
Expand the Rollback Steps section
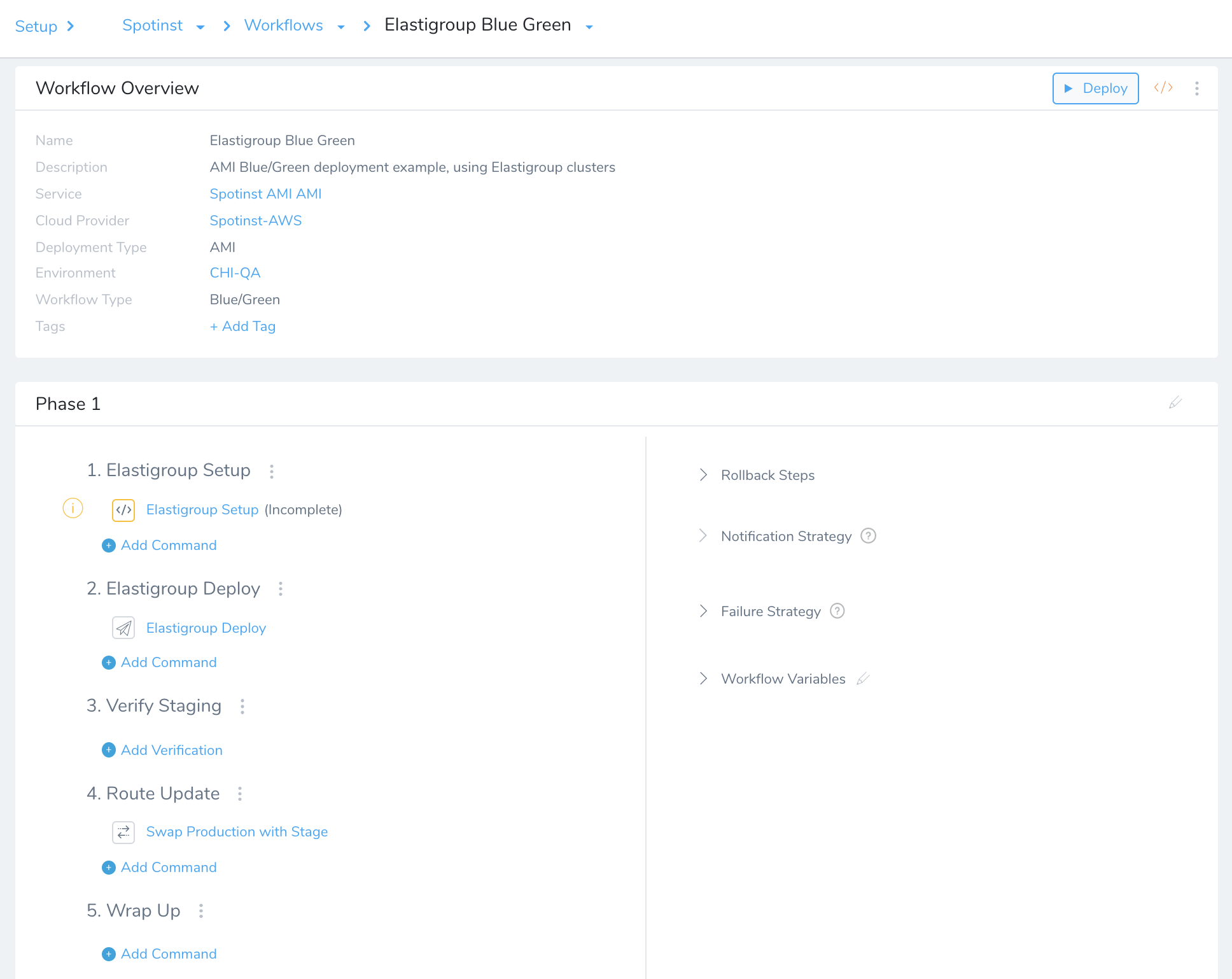703,475
